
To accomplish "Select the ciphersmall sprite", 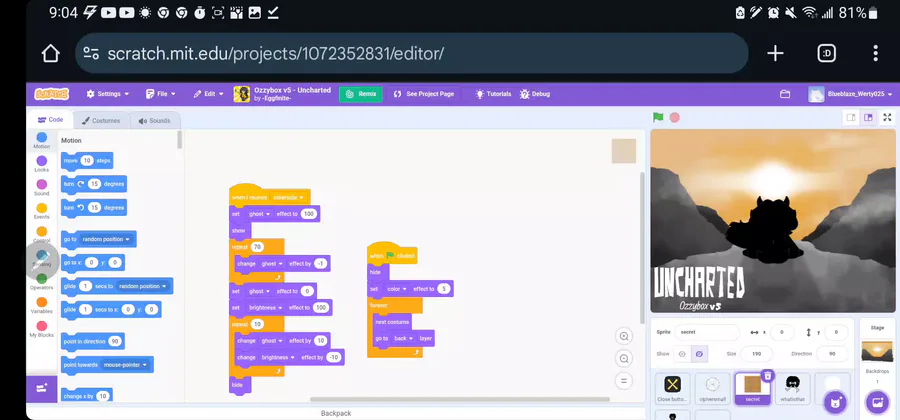I will pos(712,388).
